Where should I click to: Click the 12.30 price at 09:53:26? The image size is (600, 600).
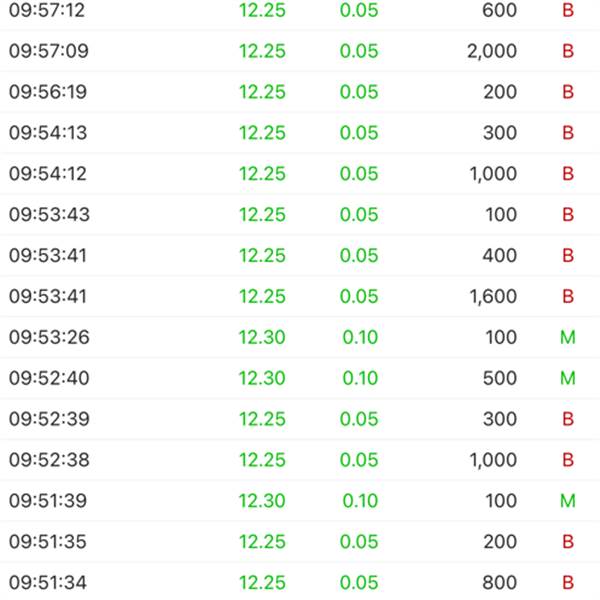[262, 338]
